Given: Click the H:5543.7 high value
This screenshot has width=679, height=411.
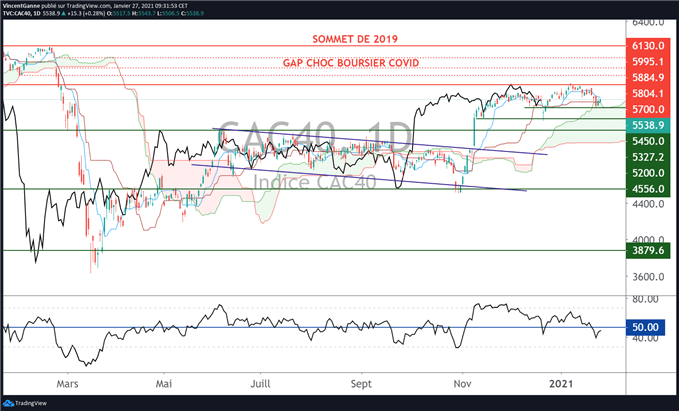Looking at the screenshot, I should pos(143,13).
